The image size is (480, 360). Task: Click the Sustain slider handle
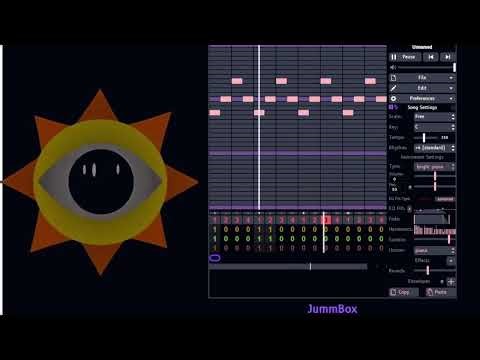[449, 239]
